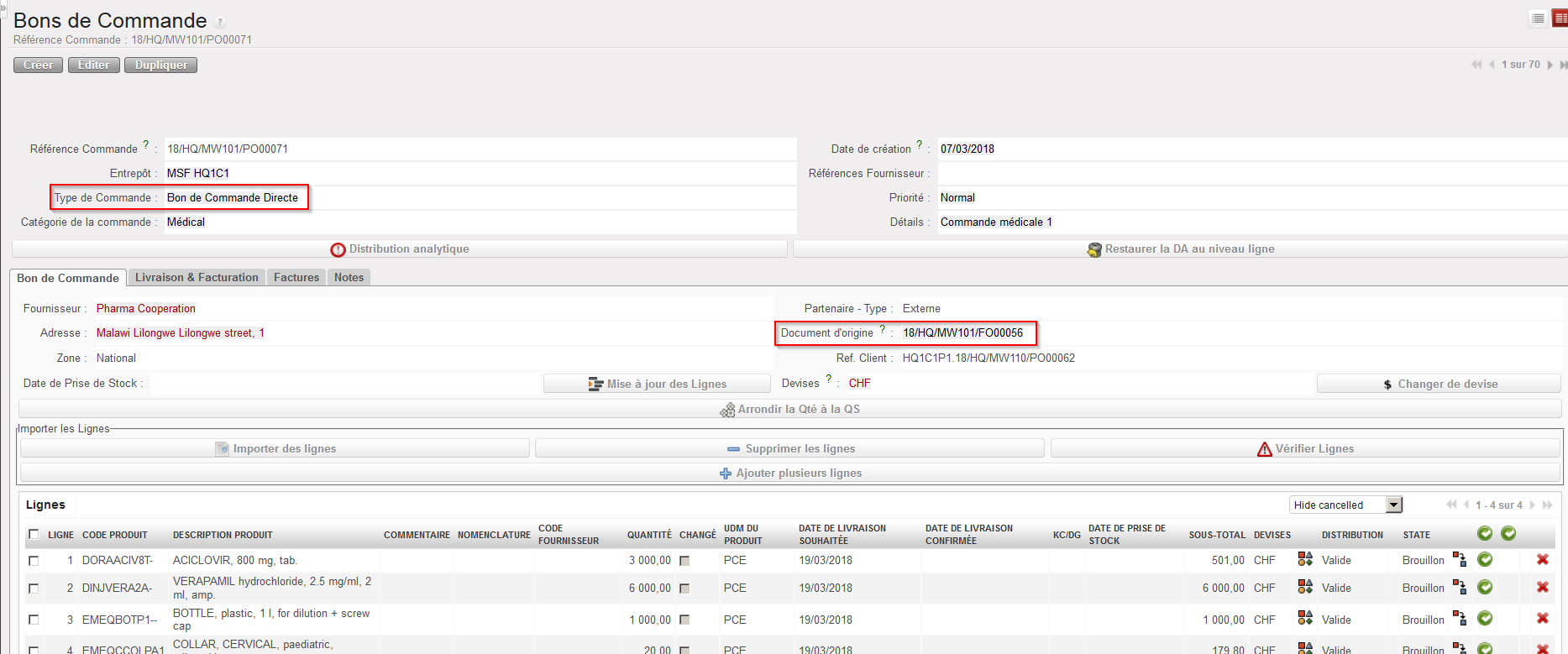Open the Pharma Cooperation supplier link

coord(146,309)
